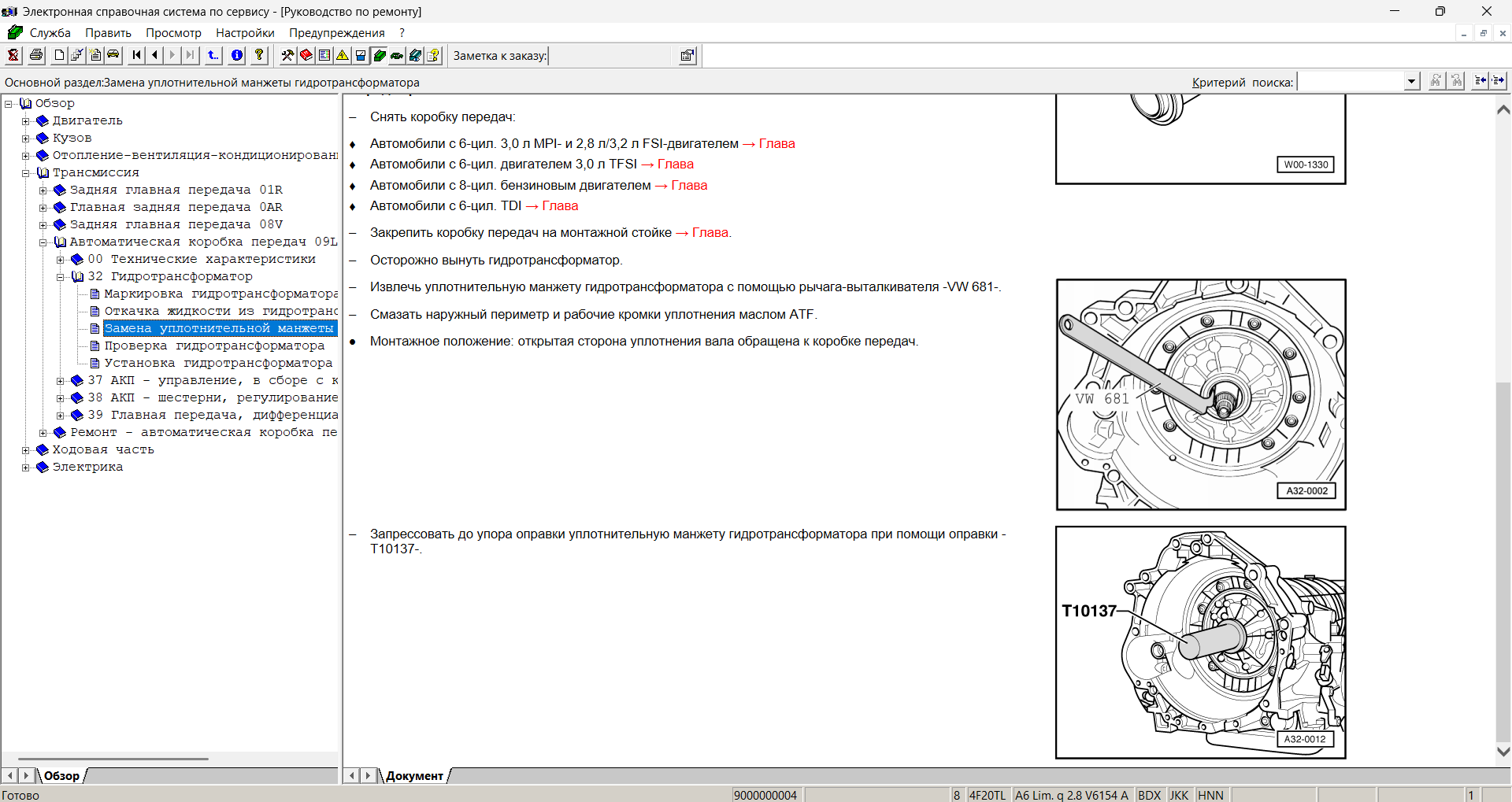The image size is (1512, 802).
Task: Go to next page arrow
Action: pyautogui.click(x=172, y=55)
